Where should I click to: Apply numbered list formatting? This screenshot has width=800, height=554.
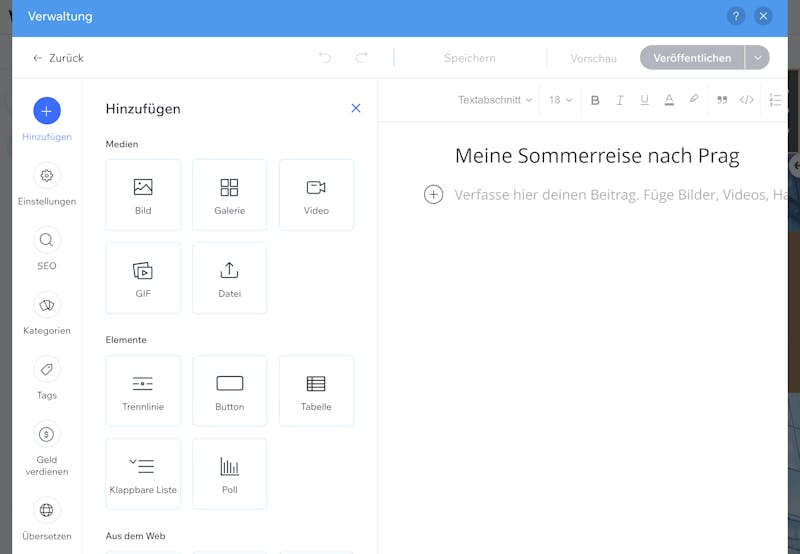(x=775, y=100)
